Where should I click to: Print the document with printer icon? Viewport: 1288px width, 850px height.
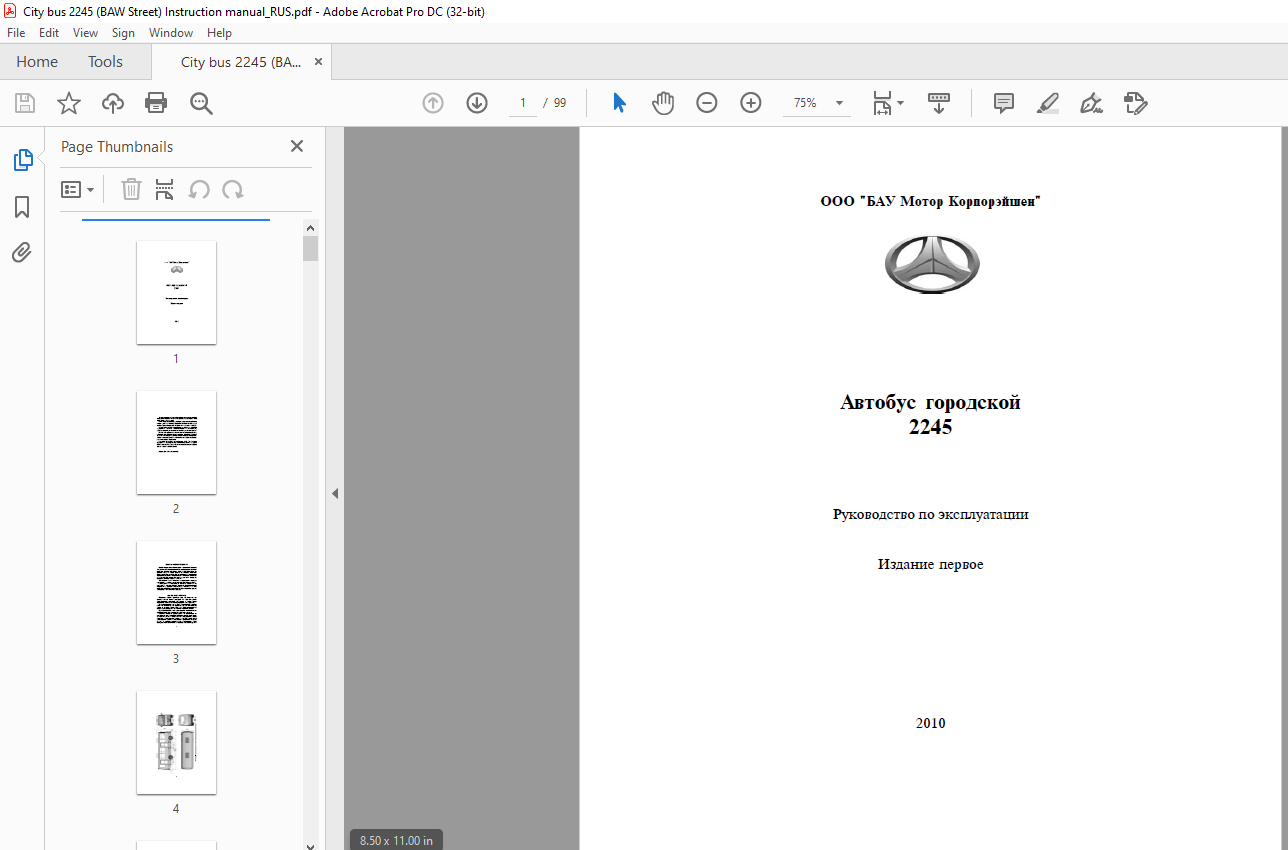pyautogui.click(x=156, y=103)
